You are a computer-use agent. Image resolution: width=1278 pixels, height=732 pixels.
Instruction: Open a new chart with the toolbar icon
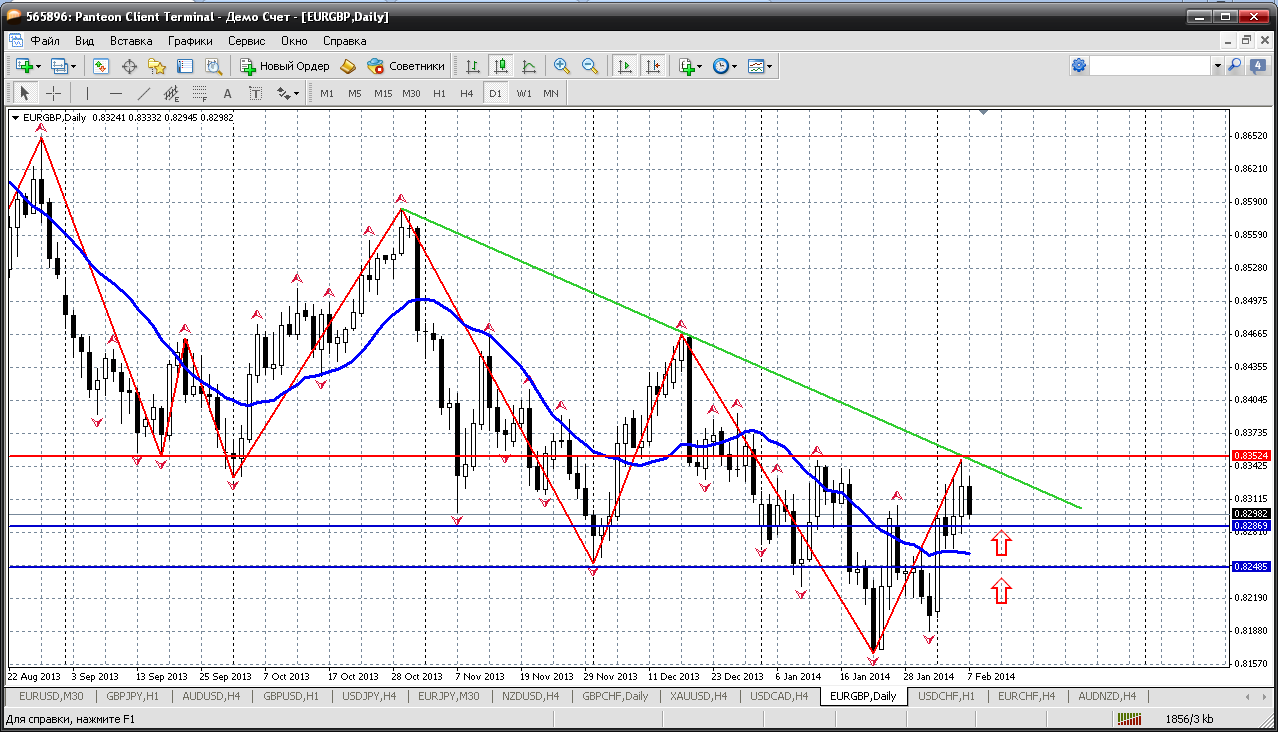24,66
